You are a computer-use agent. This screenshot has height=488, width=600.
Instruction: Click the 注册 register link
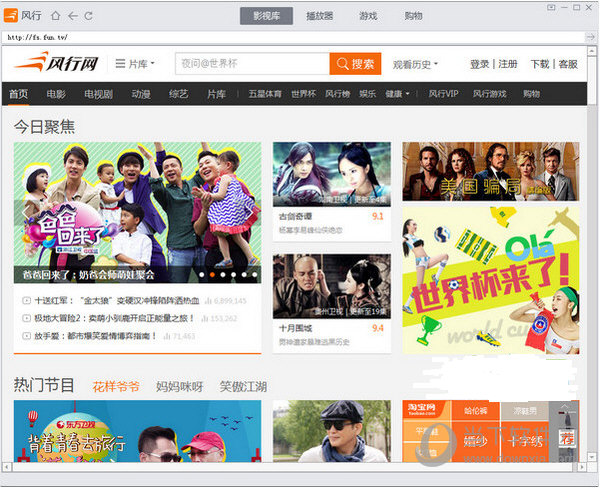(508, 64)
